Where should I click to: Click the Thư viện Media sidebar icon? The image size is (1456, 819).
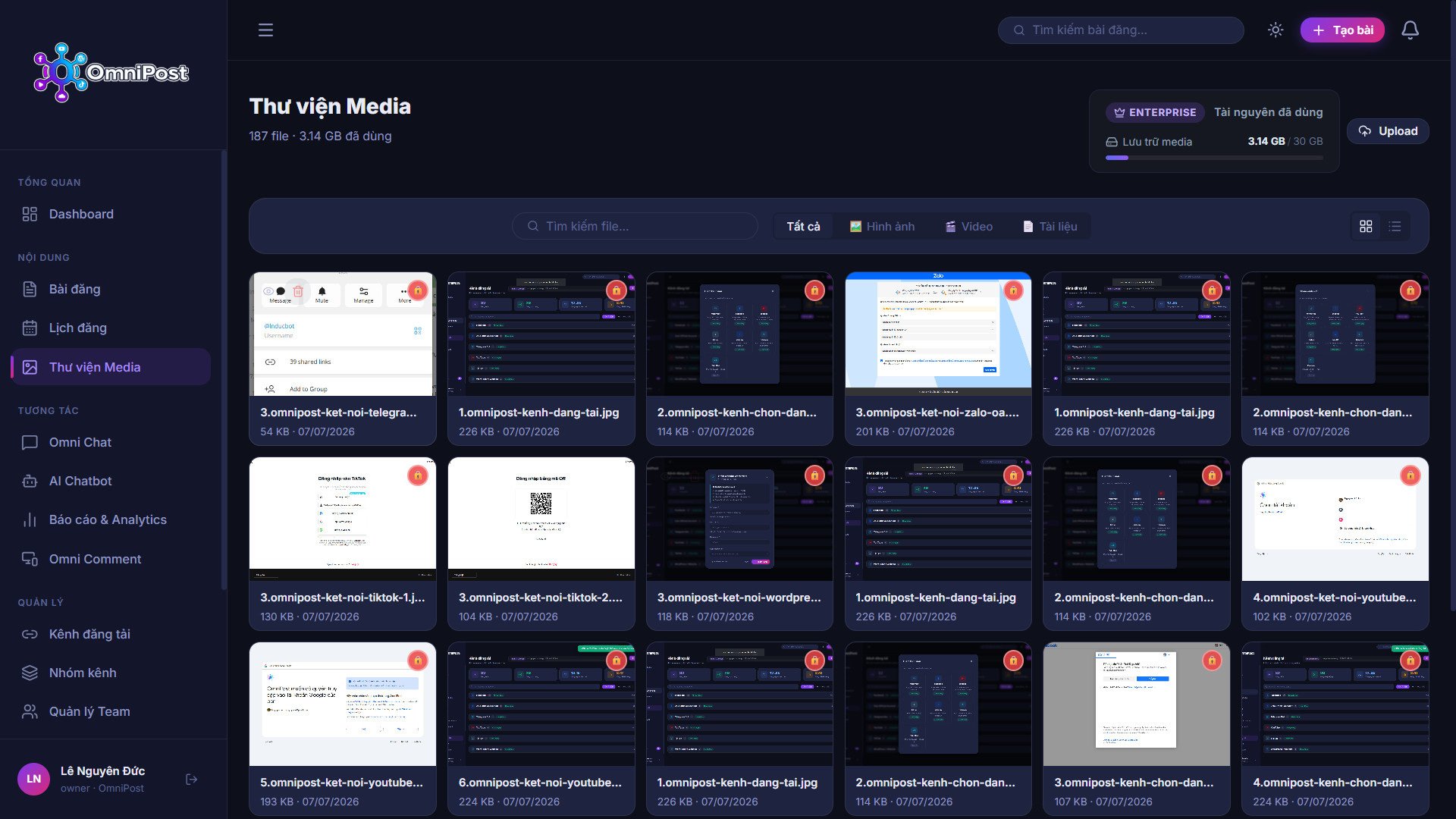(30, 367)
